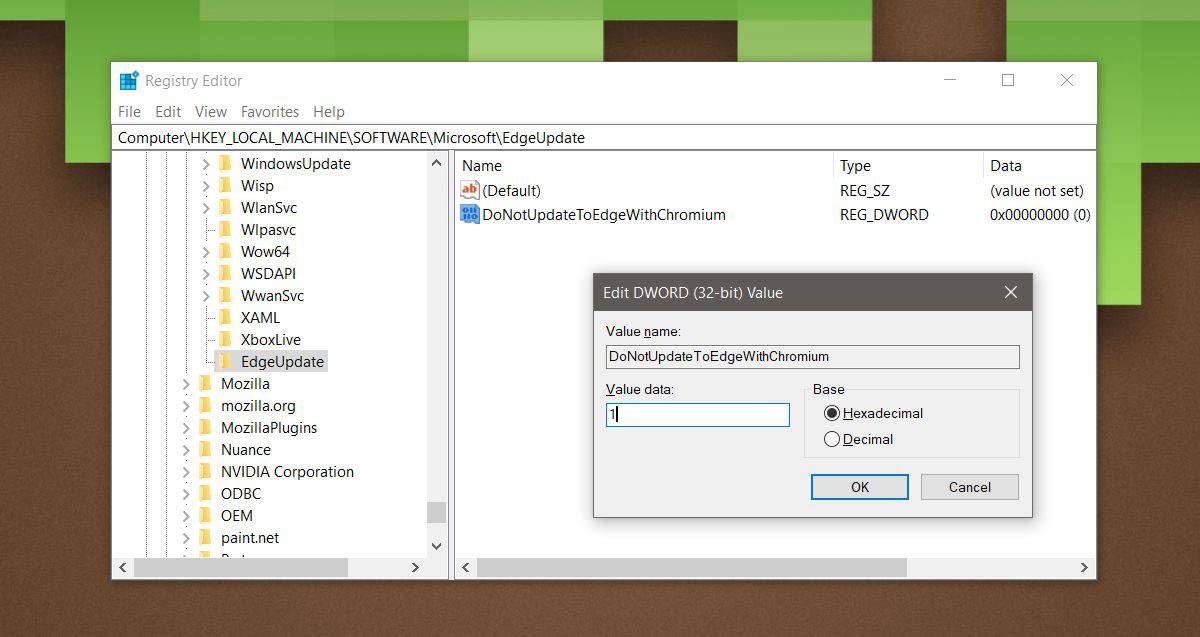This screenshot has height=637, width=1200.
Task: Select the (Default) value name
Action: 511,190
